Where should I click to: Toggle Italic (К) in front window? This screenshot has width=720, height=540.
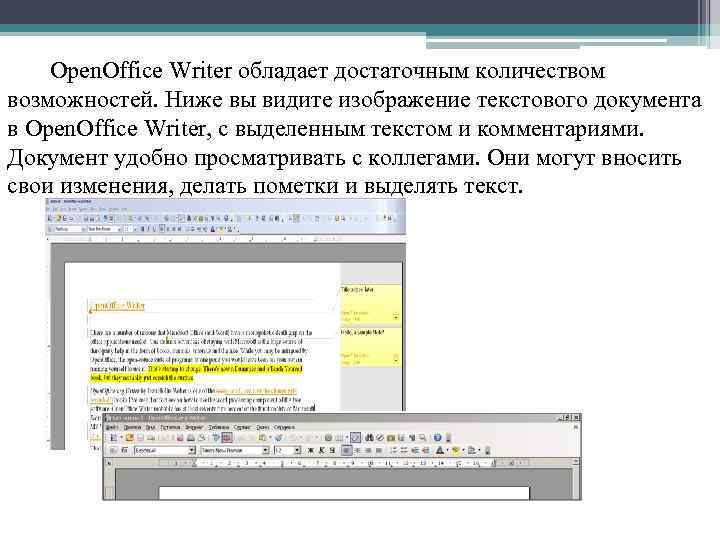[x=321, y=450]
